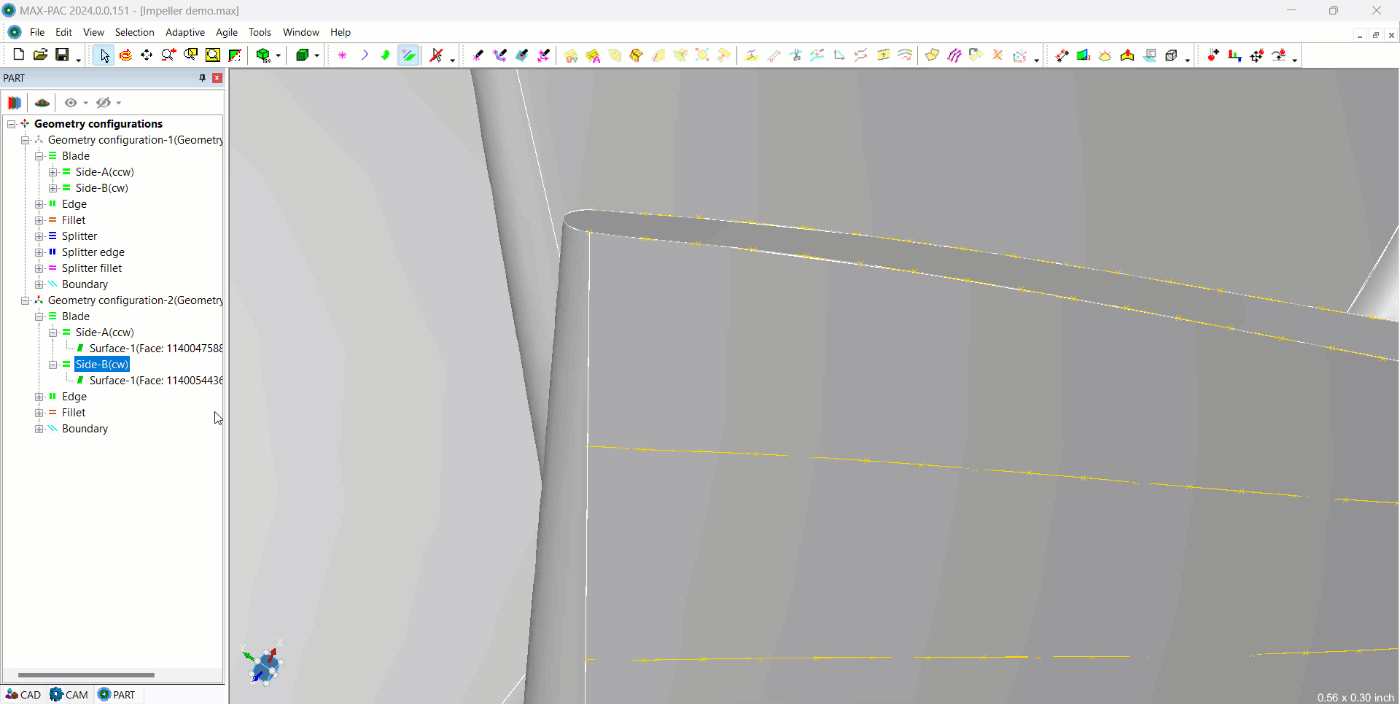Switch to the CAM tab
Viewport: 1400px width, 704px height.
69,694
